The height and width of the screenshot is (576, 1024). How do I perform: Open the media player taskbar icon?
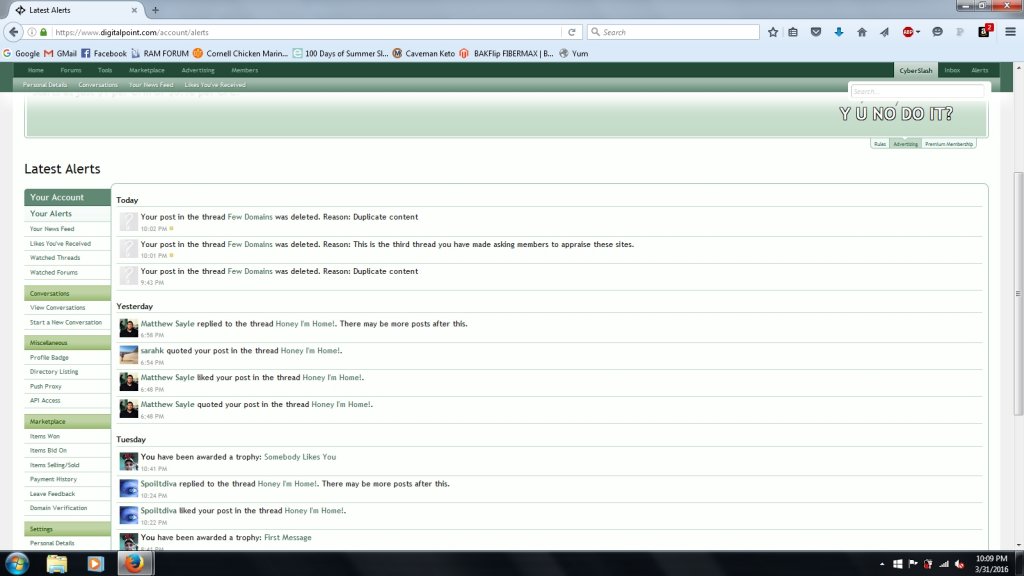(95, 564)
